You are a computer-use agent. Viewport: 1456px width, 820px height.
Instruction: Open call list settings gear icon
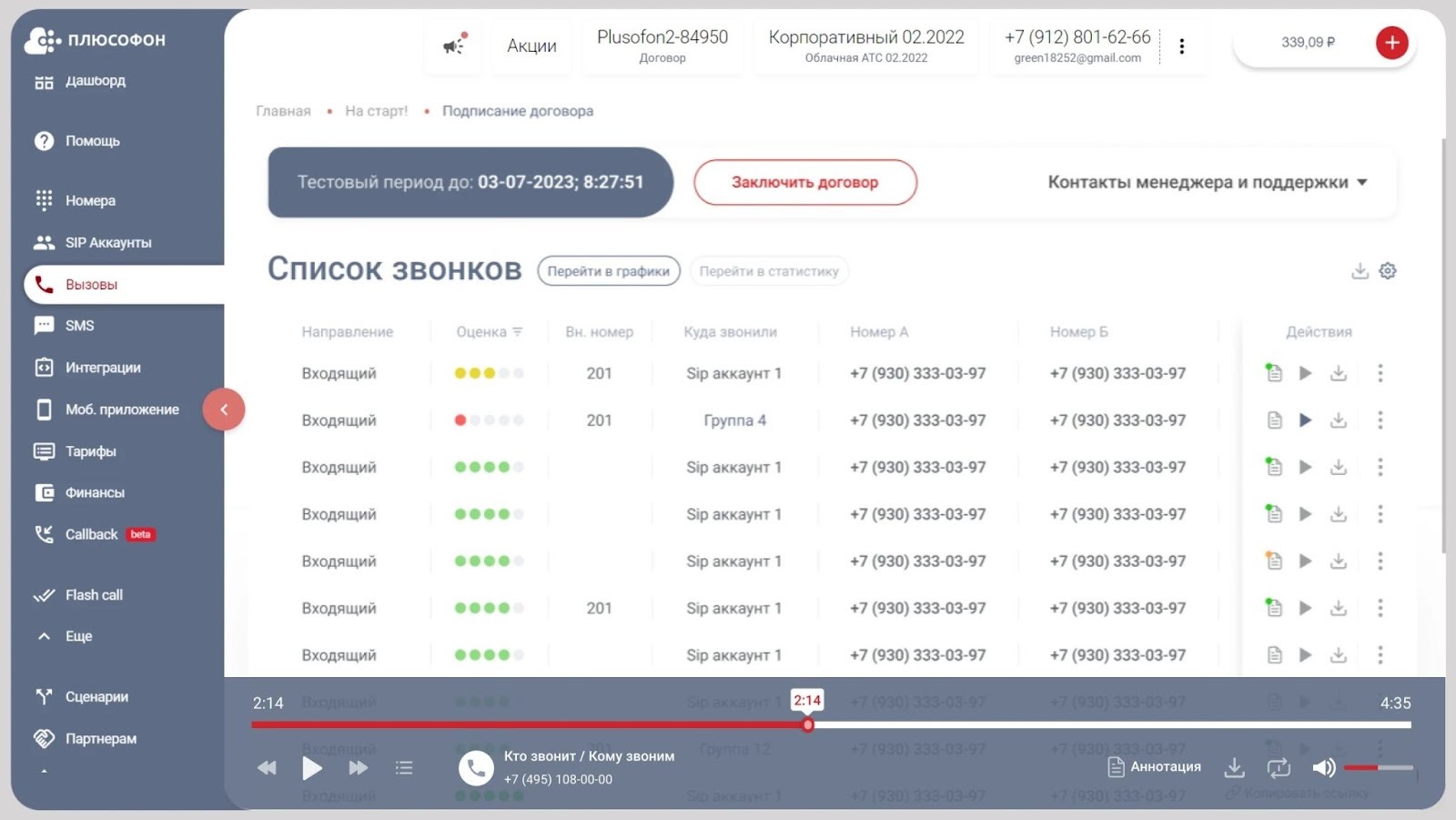pyautogui.click(x=1387, y=270)
